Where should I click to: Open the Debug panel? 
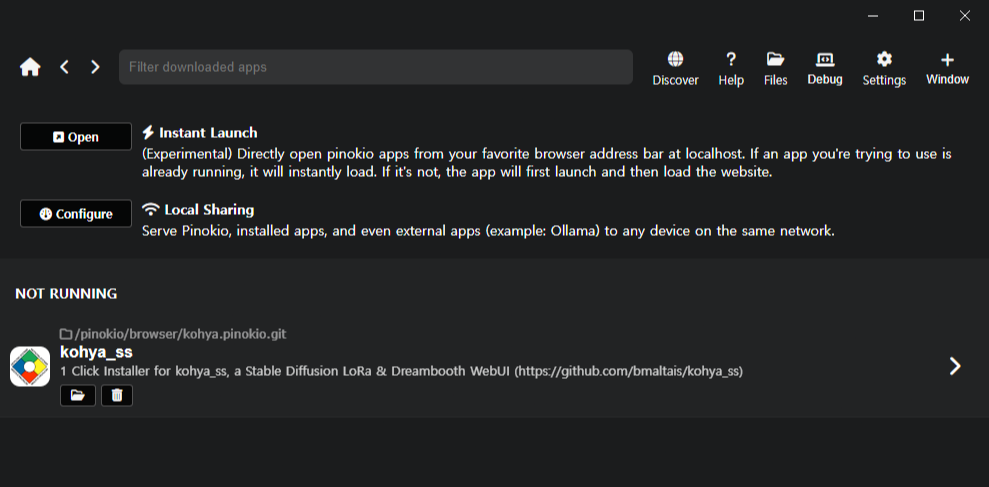pyautogui.click(x=825, y=69)
